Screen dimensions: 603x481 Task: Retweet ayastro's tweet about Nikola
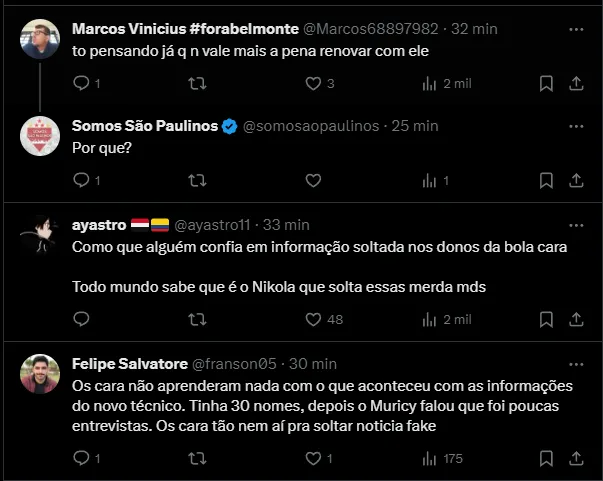[x=197, y=319]
